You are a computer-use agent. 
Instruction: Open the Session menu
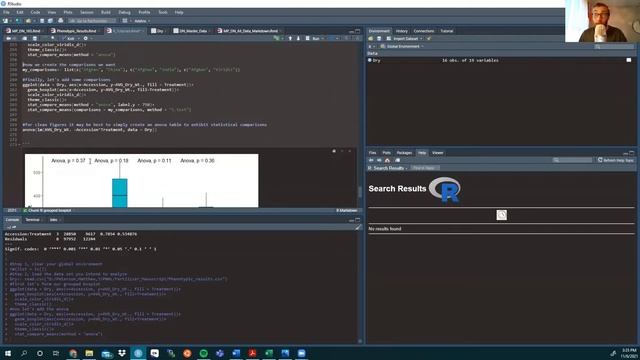pos(87,12)
